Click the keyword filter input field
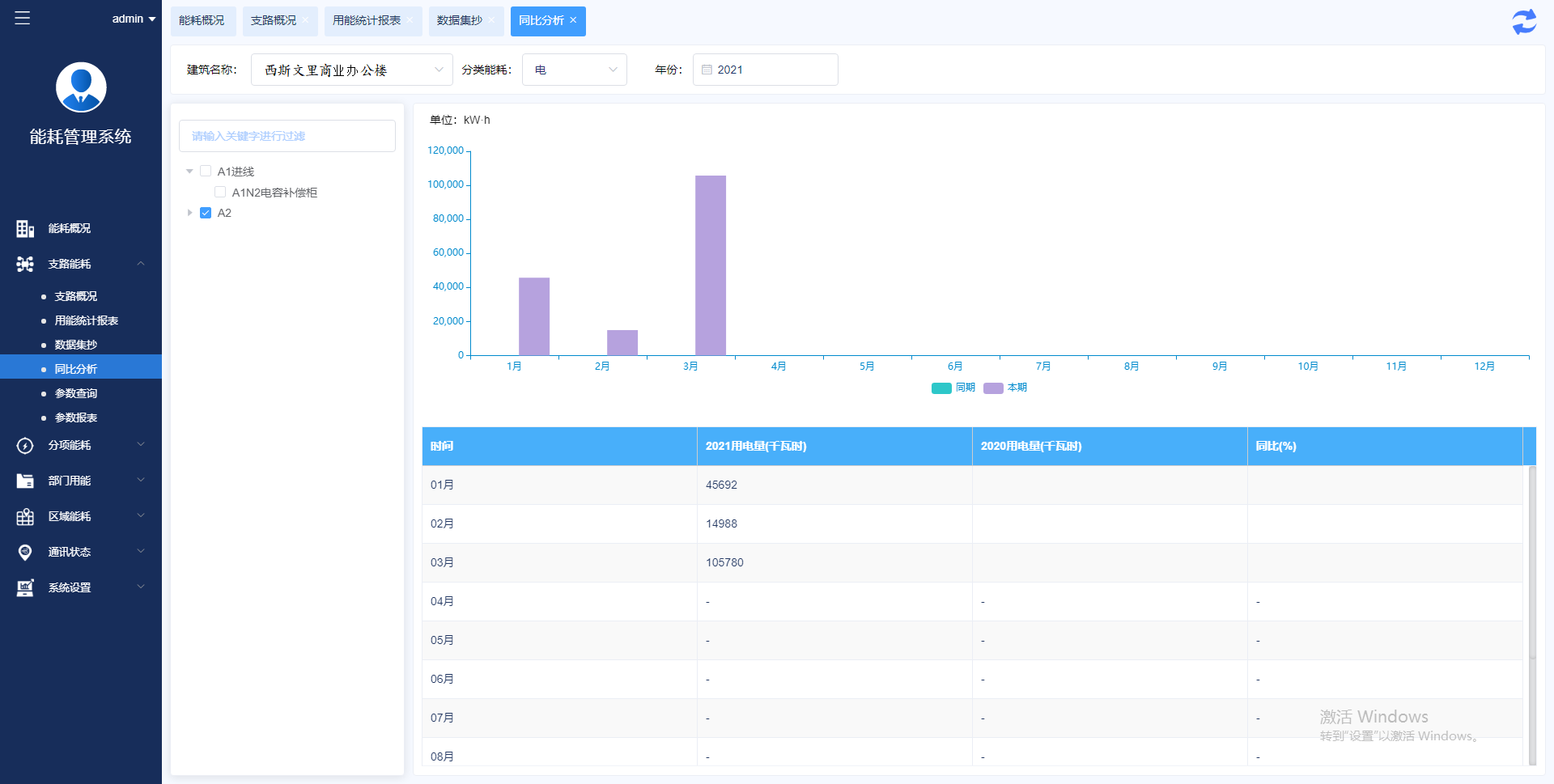1554x784 pixels. click(287, 136)
